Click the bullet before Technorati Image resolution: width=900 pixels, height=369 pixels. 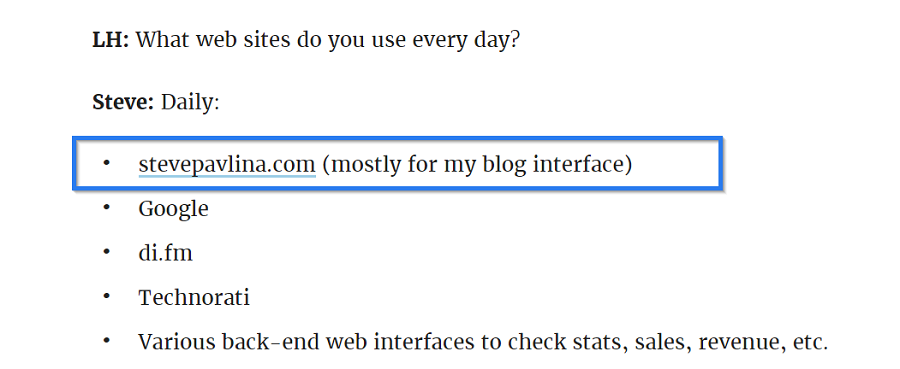(106, 297)
